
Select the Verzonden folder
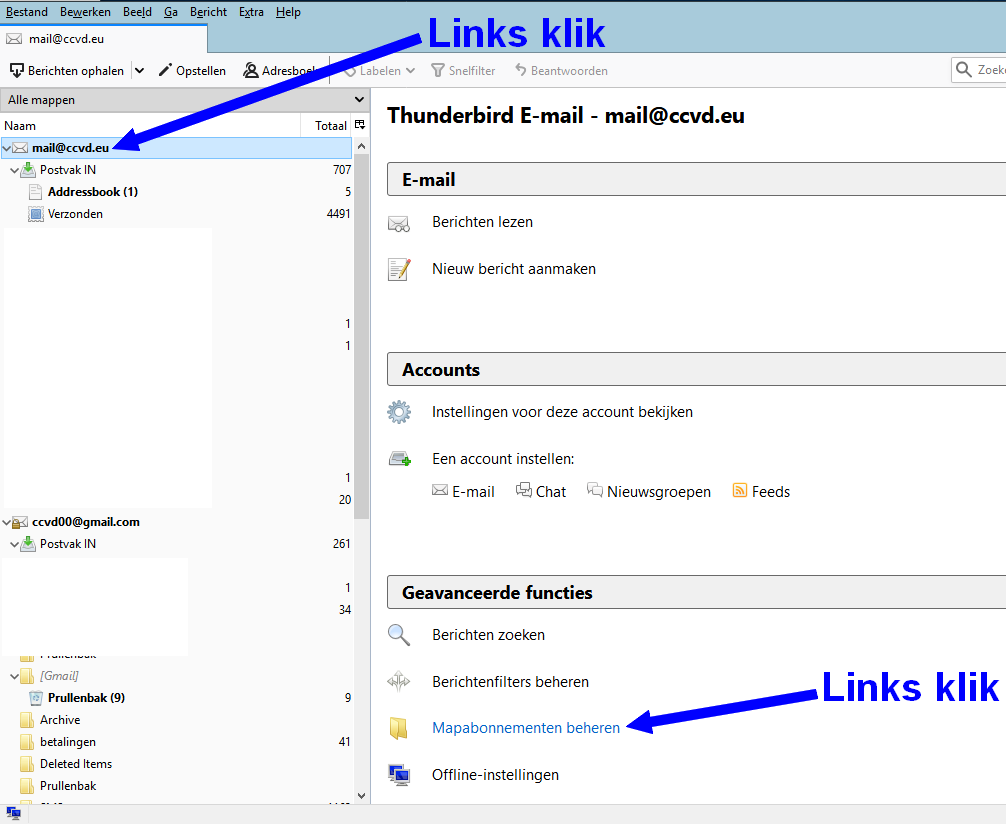point(75,214)
